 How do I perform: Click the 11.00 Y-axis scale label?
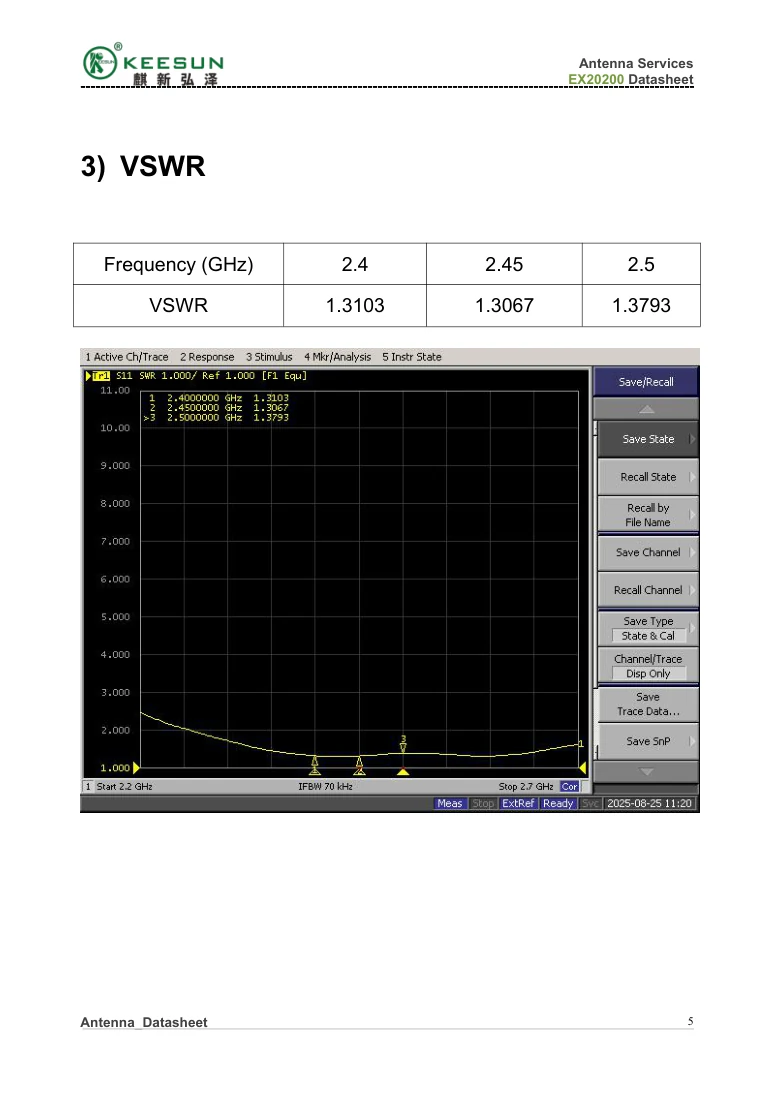(x=115, y=390)
